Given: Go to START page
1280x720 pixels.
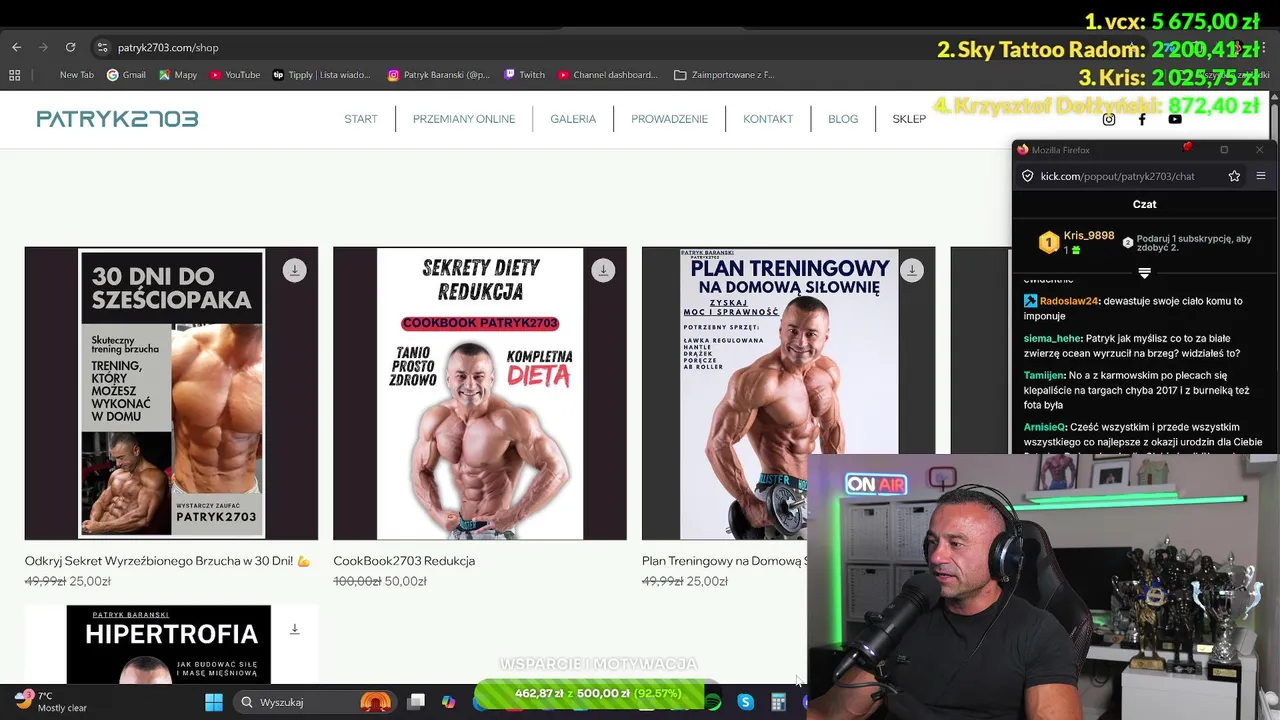Looking at the screenshot, I should coord(361,119).
